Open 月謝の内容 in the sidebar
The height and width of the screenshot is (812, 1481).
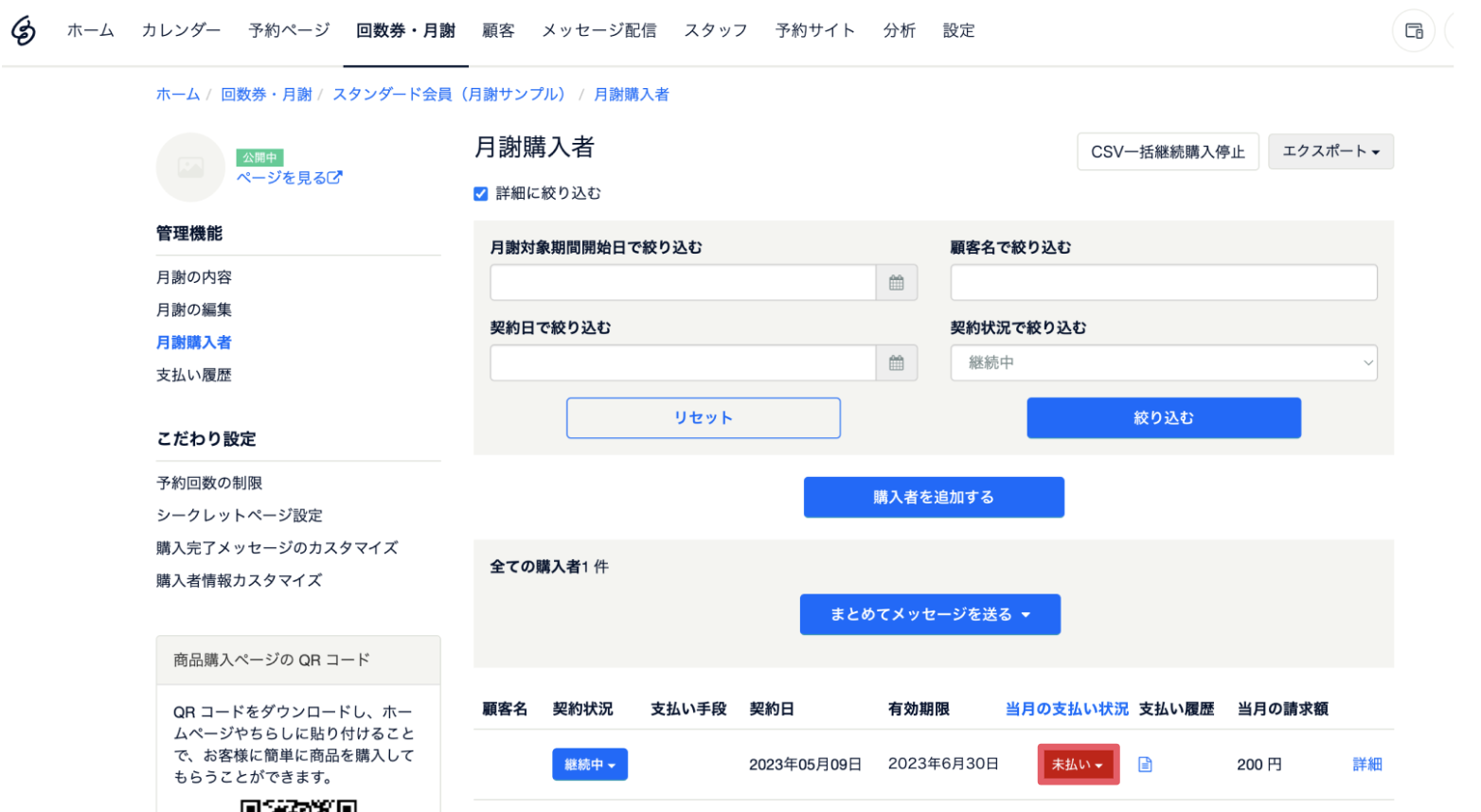point(194,277)
